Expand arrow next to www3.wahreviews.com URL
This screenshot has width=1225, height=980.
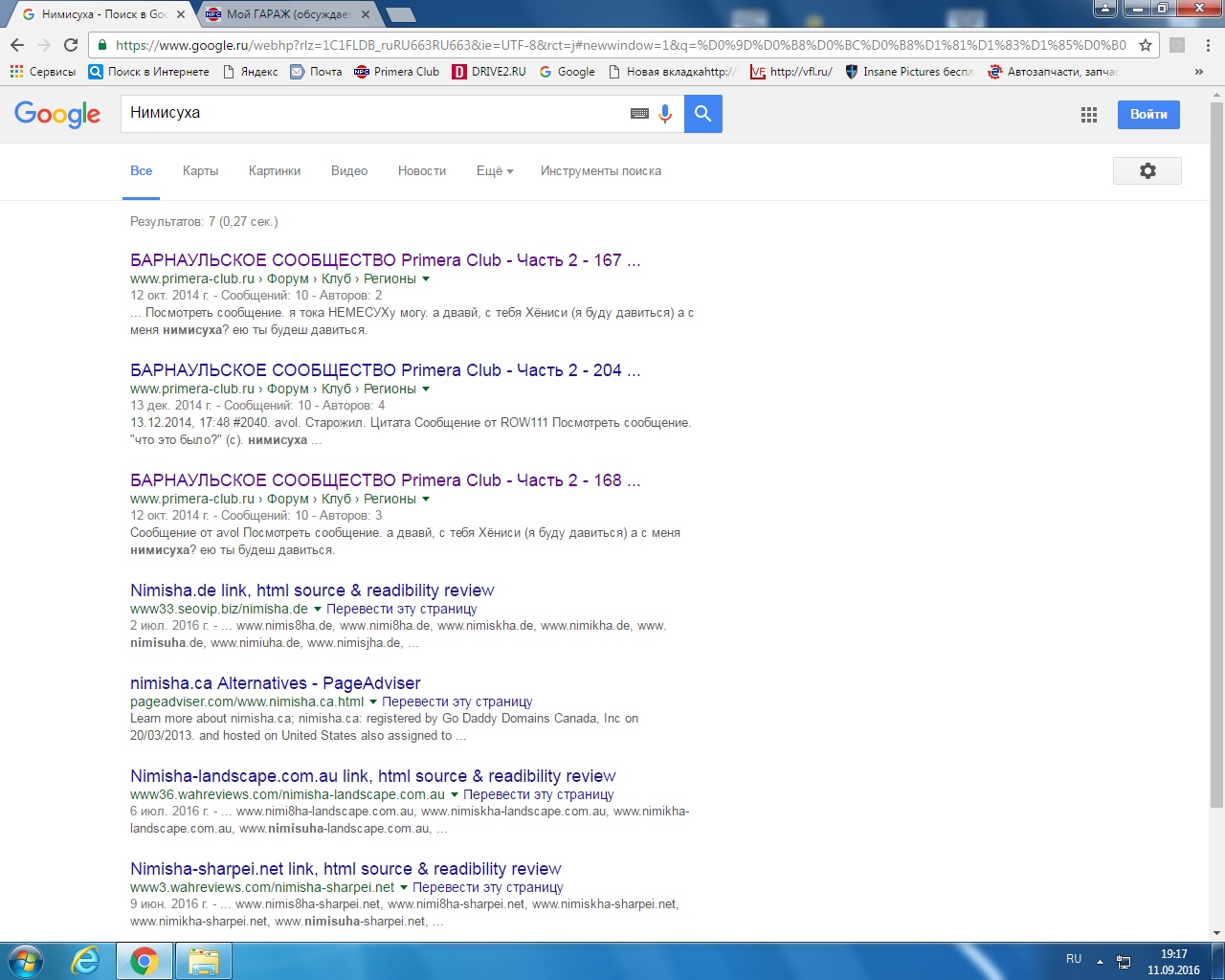coord(404,888)
